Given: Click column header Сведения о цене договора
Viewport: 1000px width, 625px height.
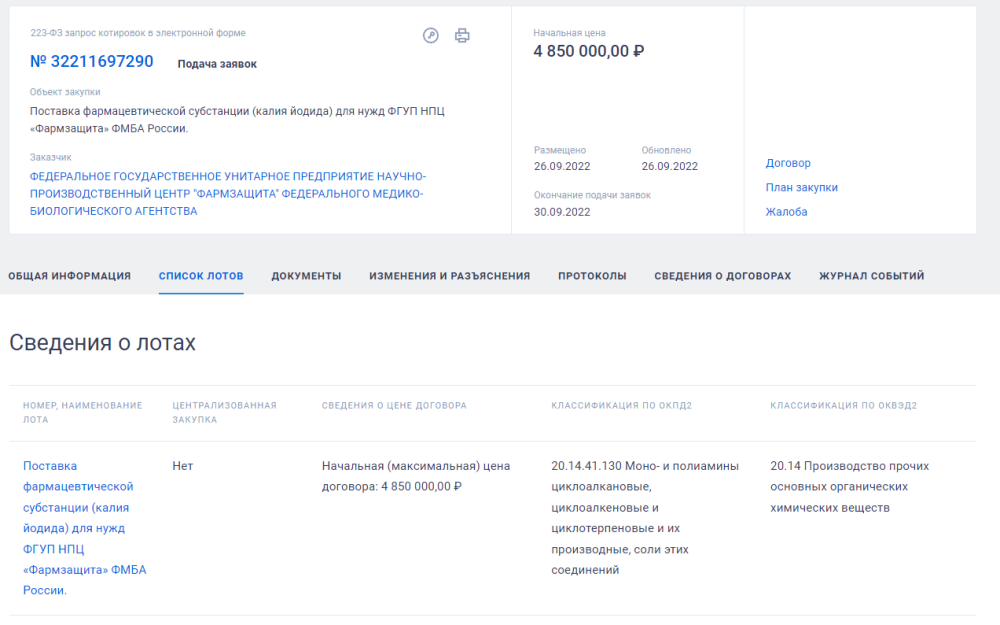Looking at the screenshot, I should point(394,406).
